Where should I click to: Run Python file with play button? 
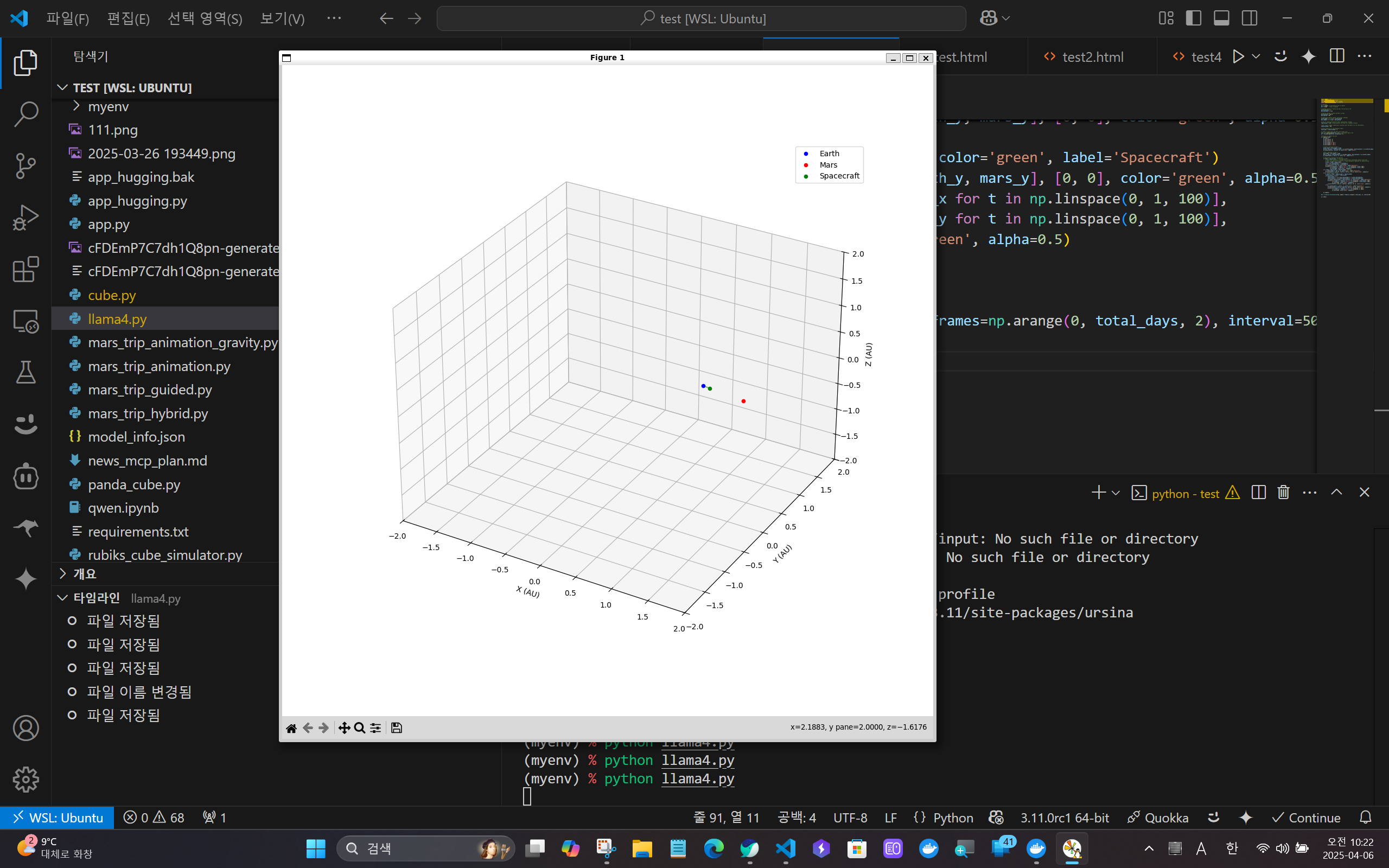(1238, 56)
